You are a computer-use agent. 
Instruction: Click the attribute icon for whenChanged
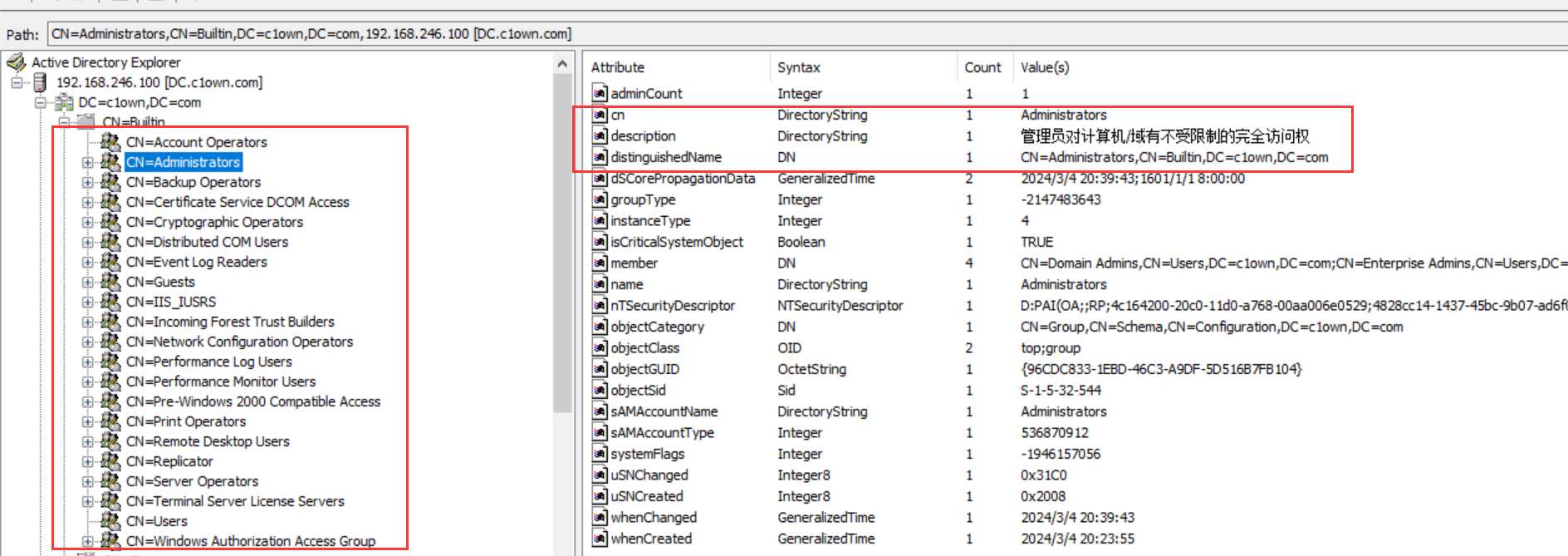pyautogui.click(x=600, y=517)
